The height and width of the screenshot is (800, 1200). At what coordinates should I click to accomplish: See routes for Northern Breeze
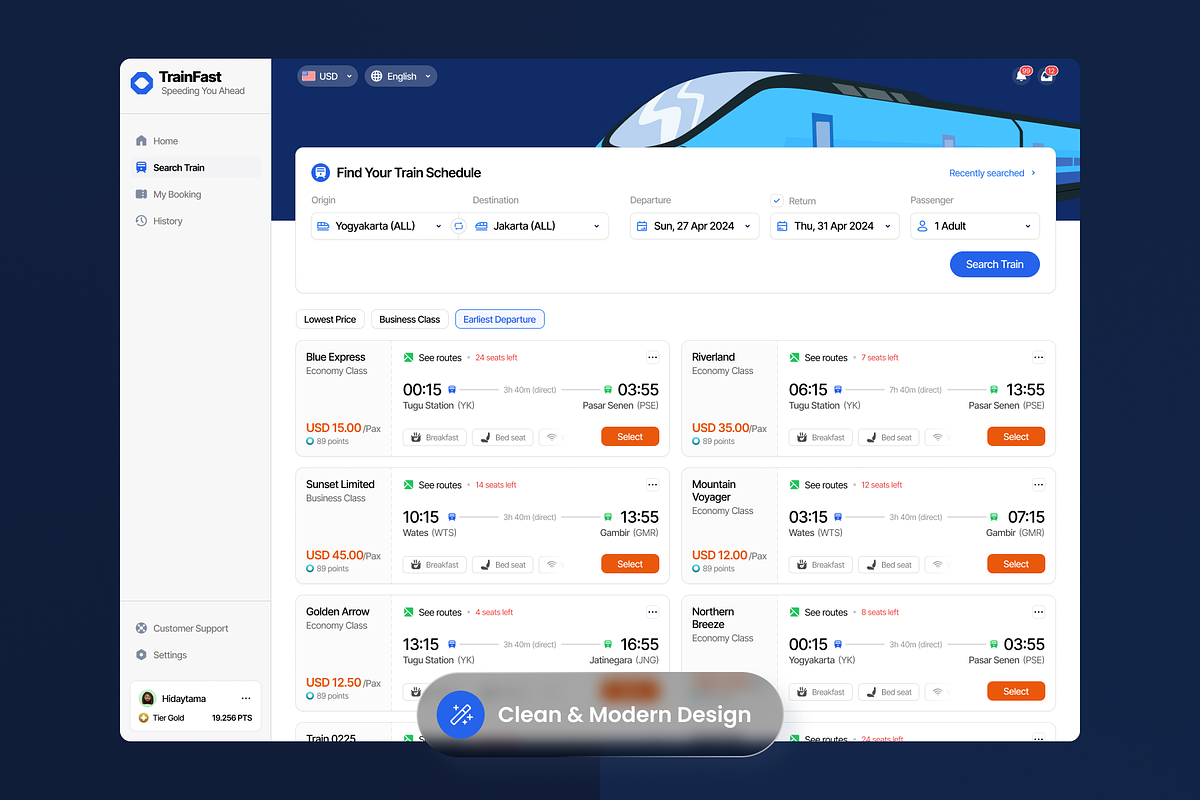[819, 612]
